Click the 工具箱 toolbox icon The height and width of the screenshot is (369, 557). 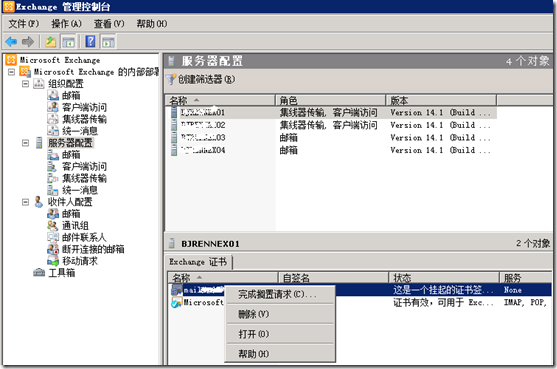pyautogui.click(x=39, y=272)
